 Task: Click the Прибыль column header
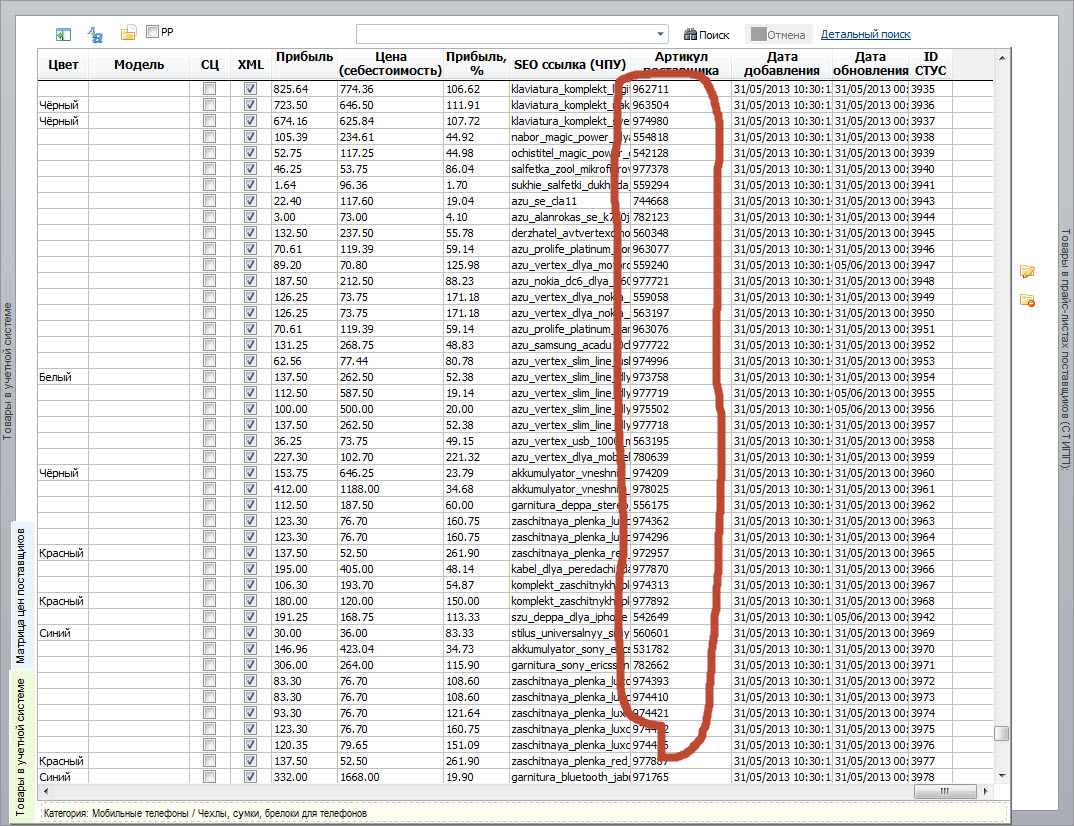(x=305, y=64)
